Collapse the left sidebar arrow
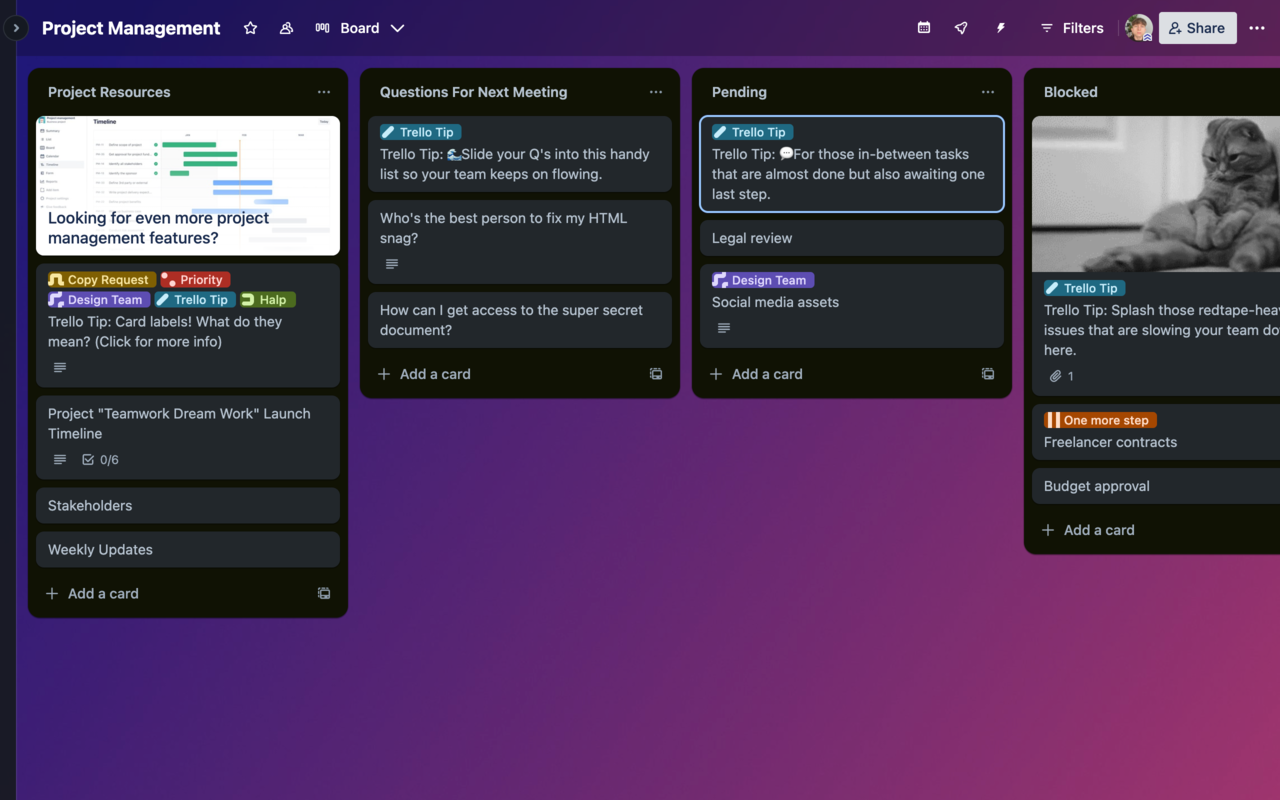The width and height of the screenshot is (1280, 800). (15, 27)
